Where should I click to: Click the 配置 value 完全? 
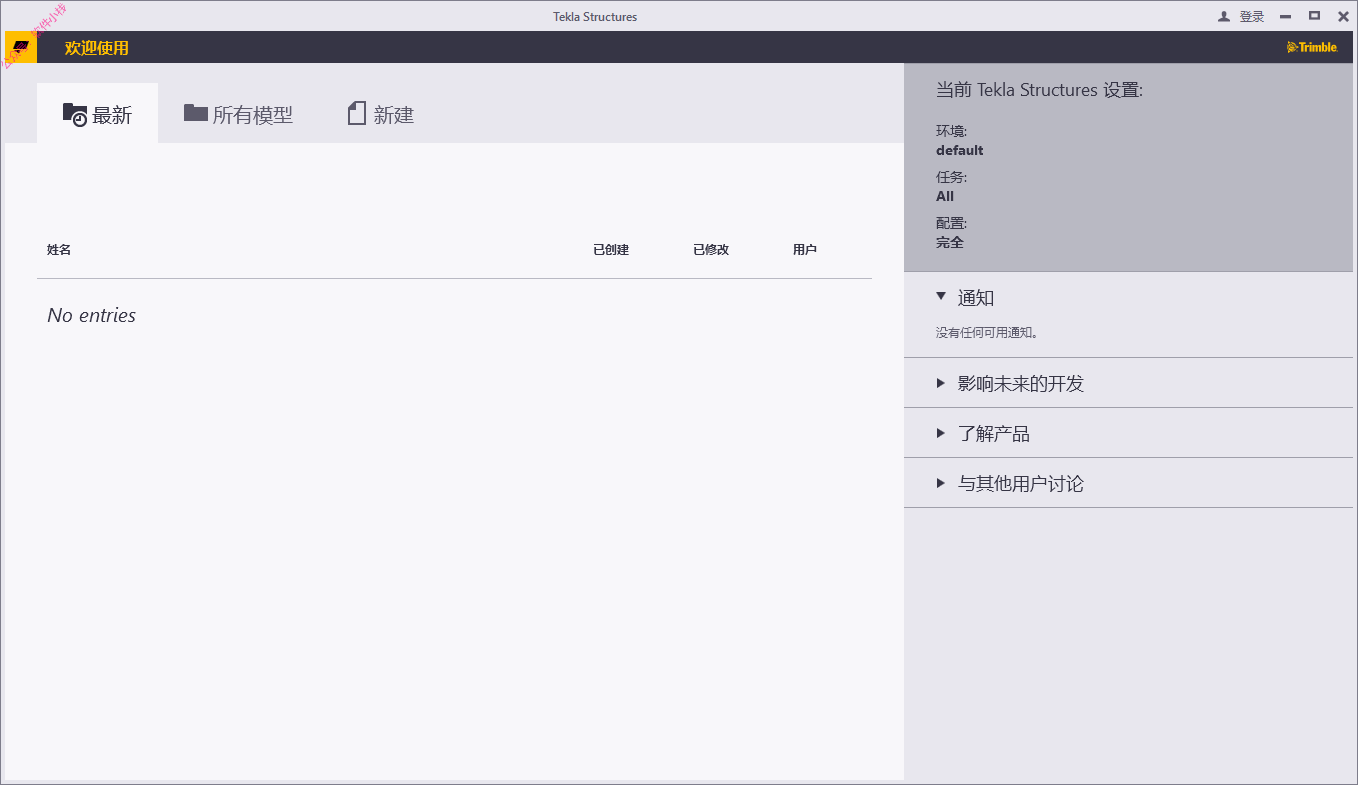[x=950, y=242]
